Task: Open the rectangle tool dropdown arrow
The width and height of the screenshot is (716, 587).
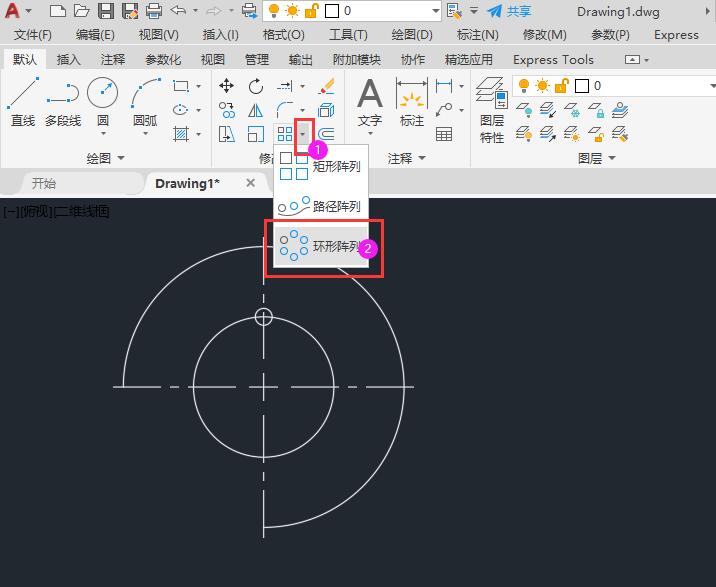Action: pyautogui.click(x=198, y=86)
